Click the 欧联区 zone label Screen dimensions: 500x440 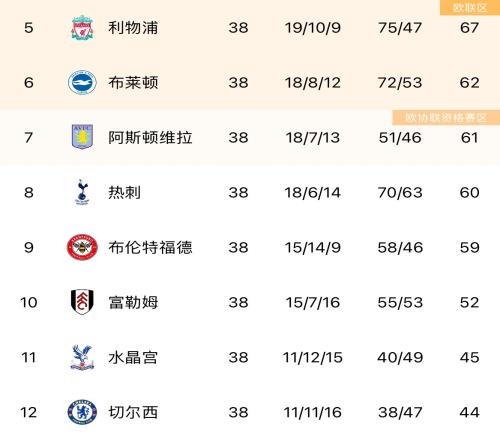coord(470,8)
